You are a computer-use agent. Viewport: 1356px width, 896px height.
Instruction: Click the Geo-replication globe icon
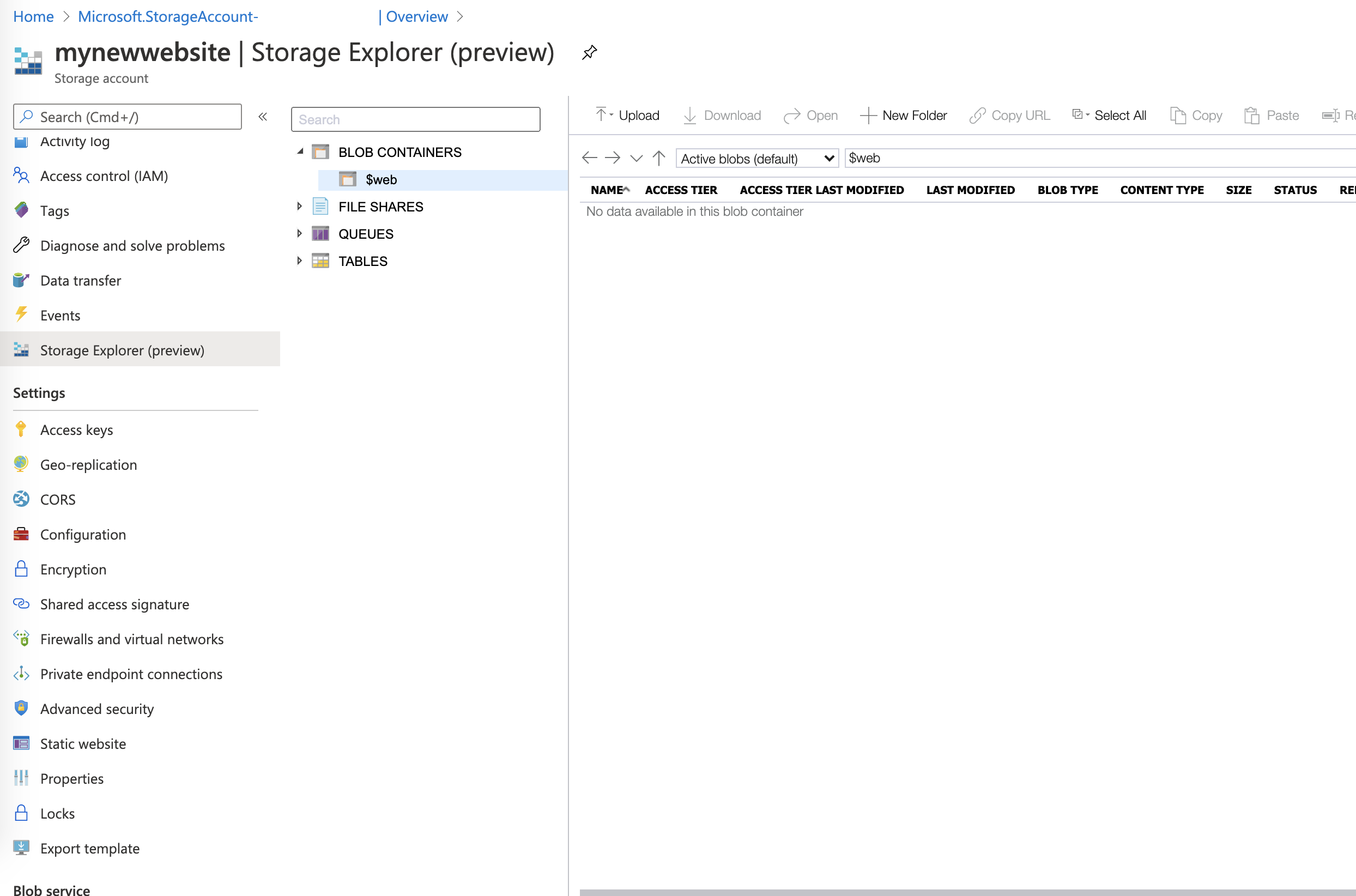point(21,464)
